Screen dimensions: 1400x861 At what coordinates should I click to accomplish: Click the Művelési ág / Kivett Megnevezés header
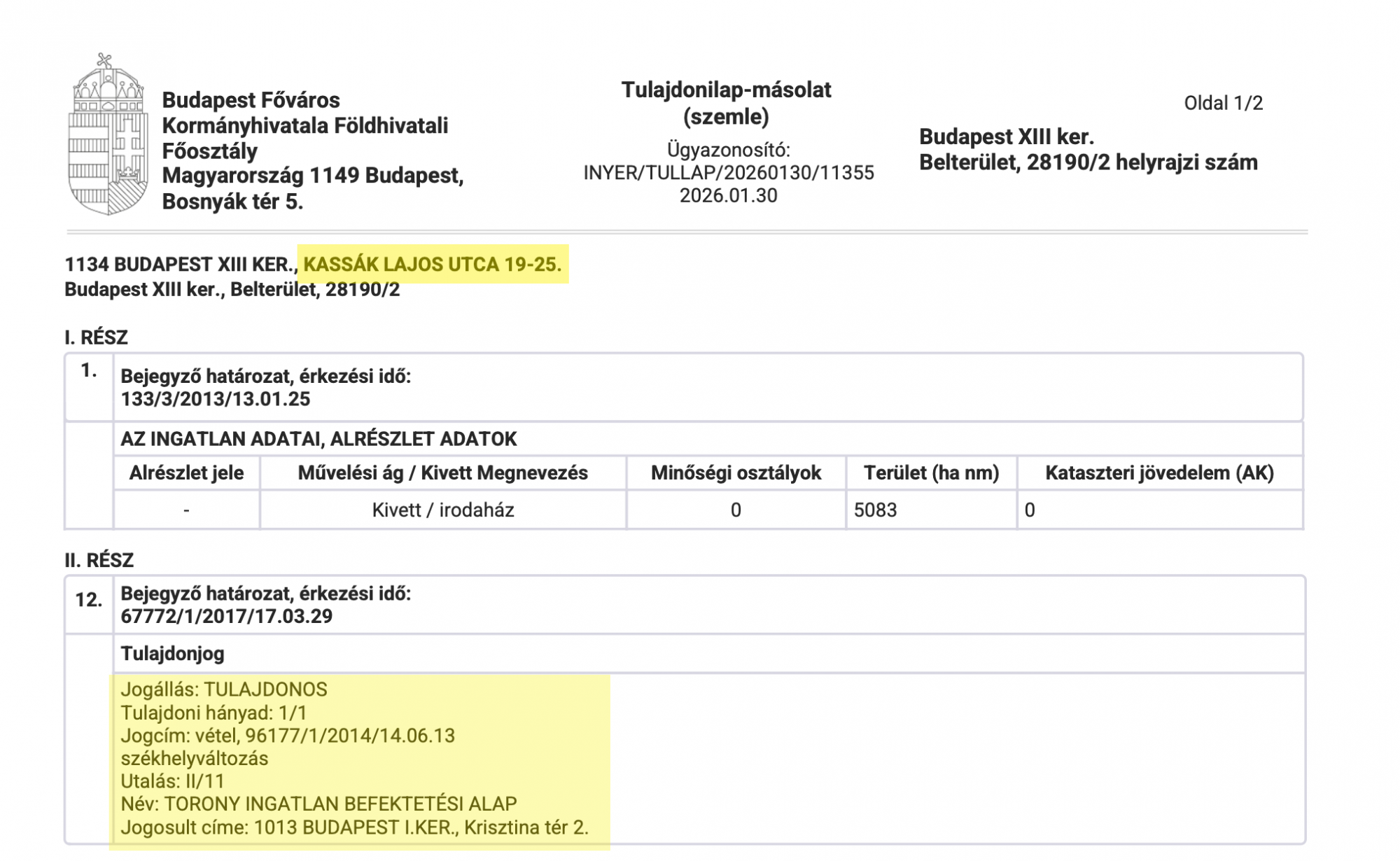pyautogui.click(x=442, y=473)
